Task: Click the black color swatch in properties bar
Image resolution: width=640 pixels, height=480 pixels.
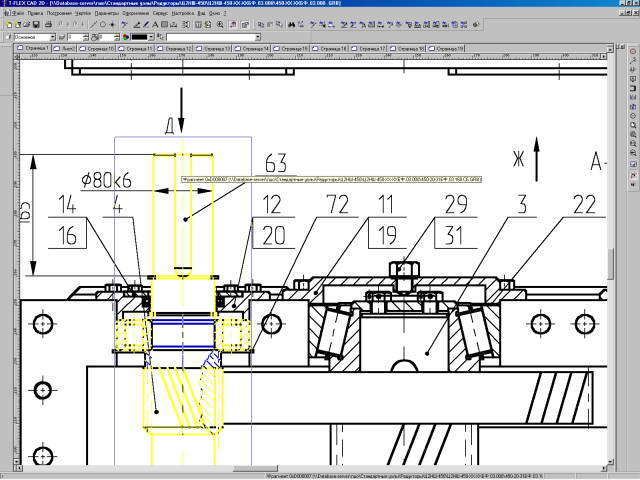Action: pyautogui.click(x=140, y=36)
